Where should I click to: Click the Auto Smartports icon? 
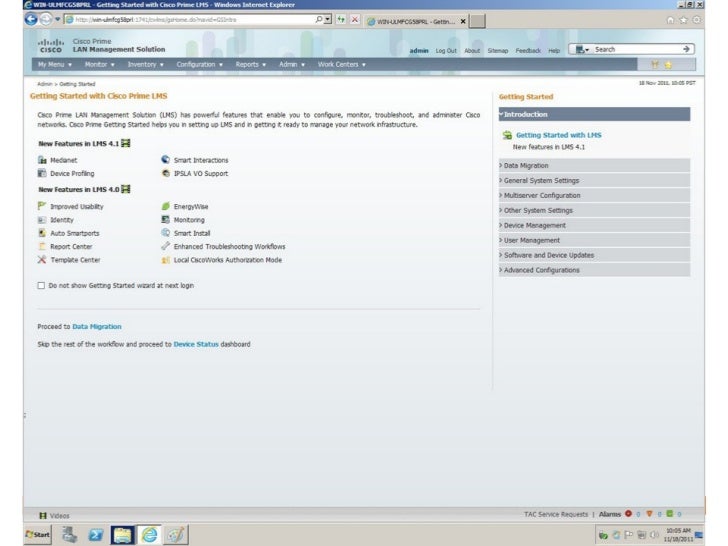tap(42, 233)
